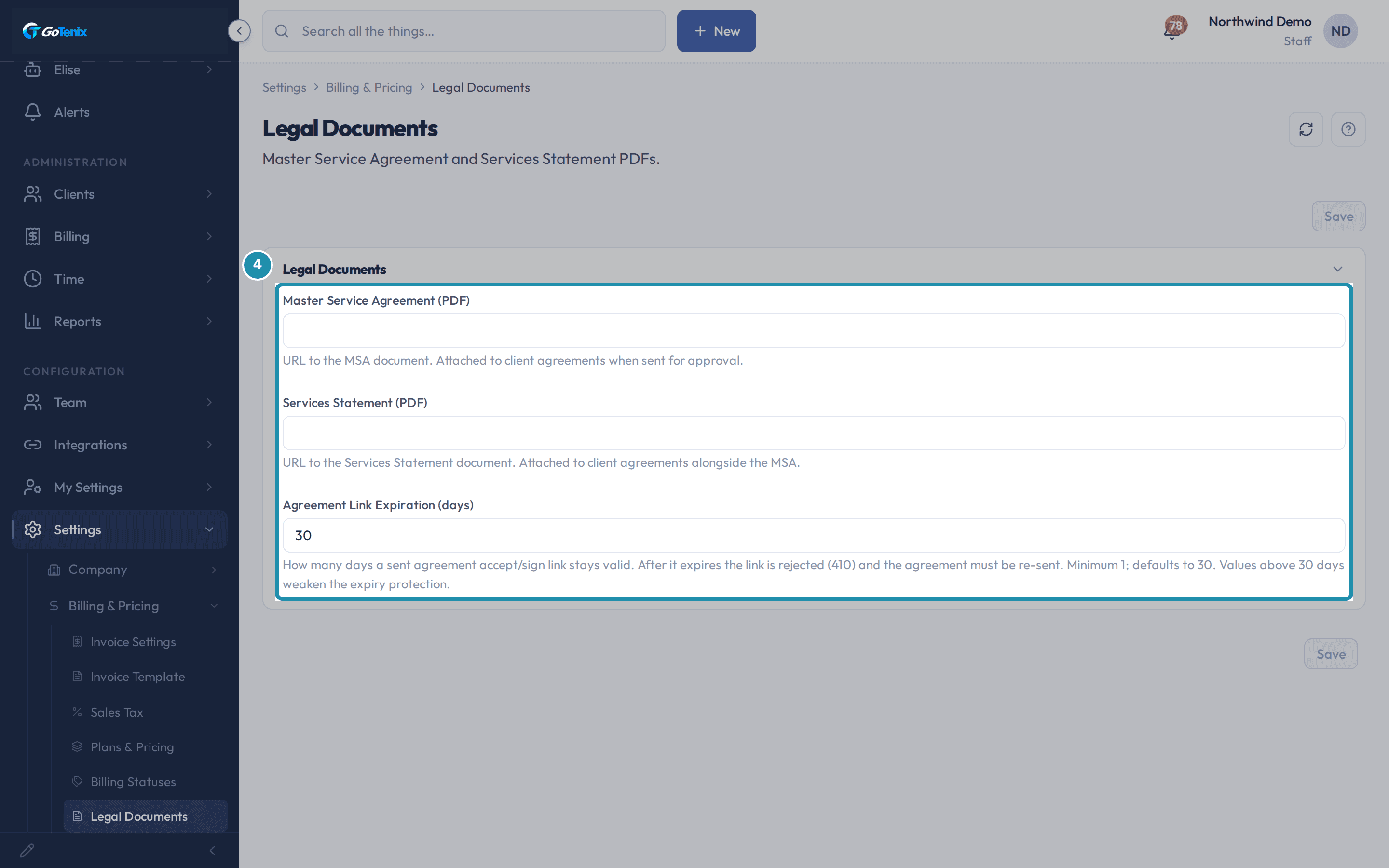Click the pencil edit icon in sidebar footer
The image size is (1389, 868).
click(x=27, y=850)
